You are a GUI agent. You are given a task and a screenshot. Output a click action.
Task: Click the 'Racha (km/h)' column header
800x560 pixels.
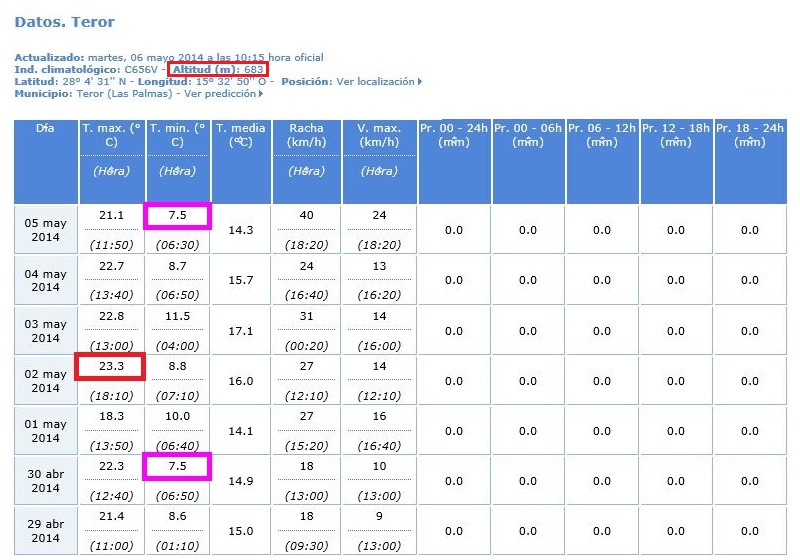[x=306, y=135]
